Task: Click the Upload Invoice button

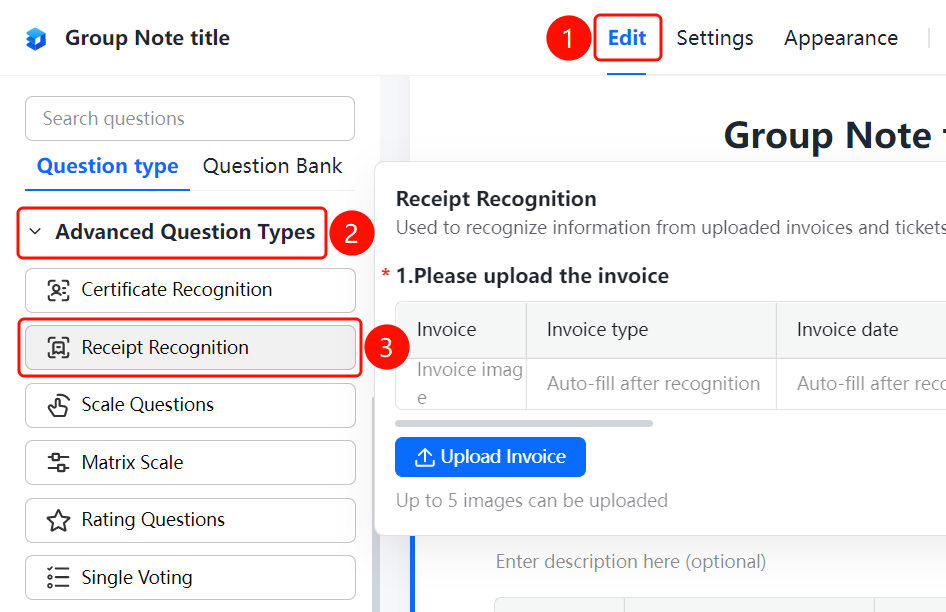Action: pyautogui.click(x=490, y=457)
